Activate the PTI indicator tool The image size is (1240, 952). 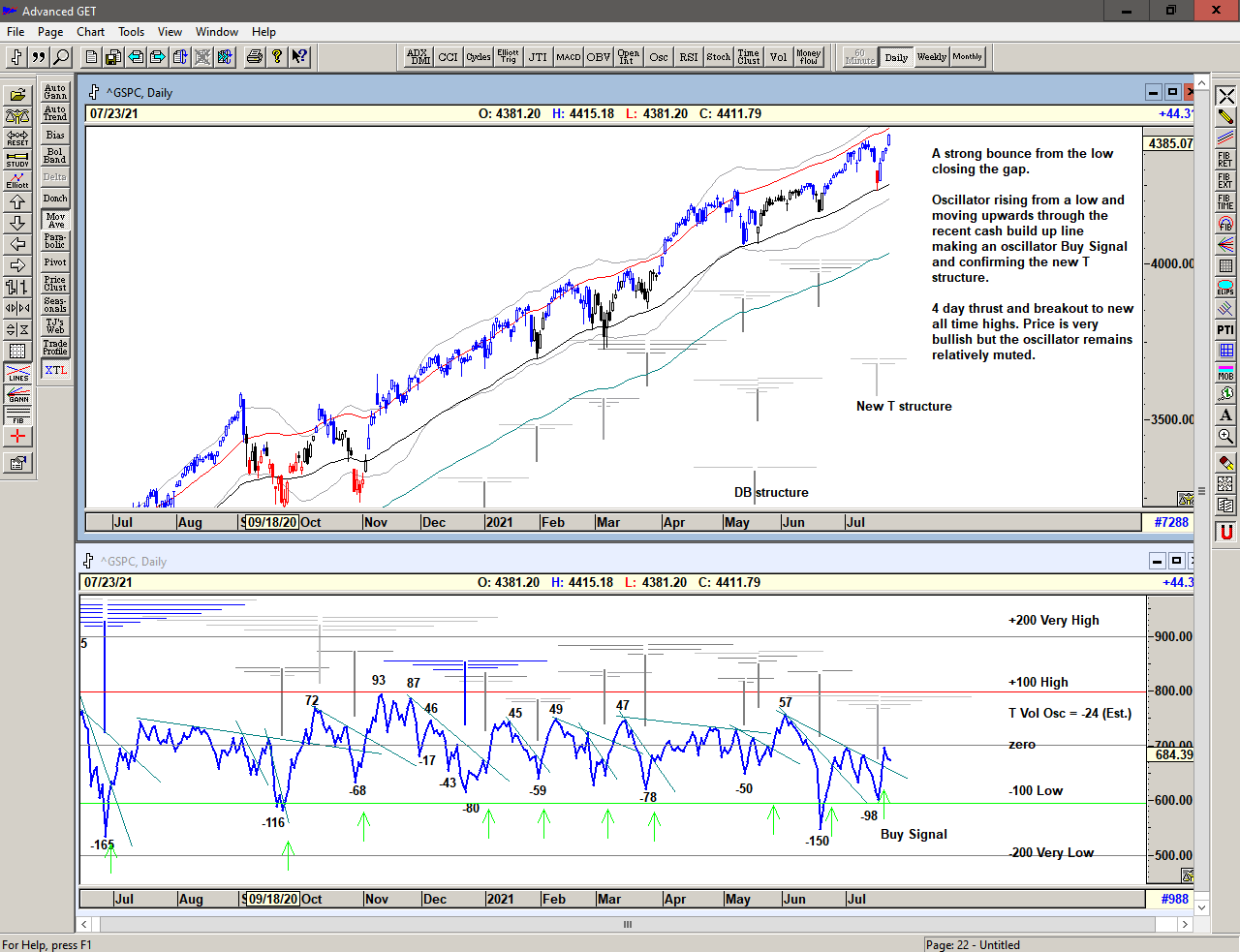[x=1225, y=330]
